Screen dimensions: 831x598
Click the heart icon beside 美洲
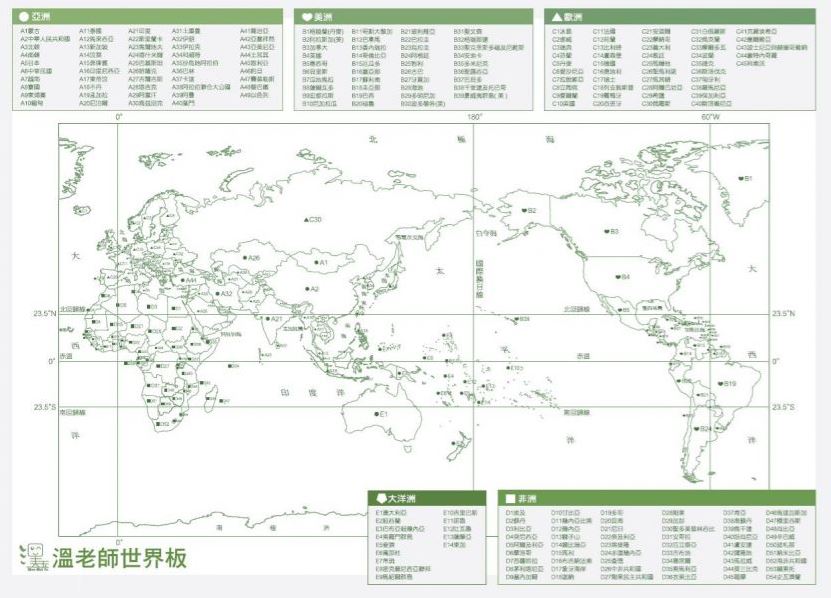308,17
